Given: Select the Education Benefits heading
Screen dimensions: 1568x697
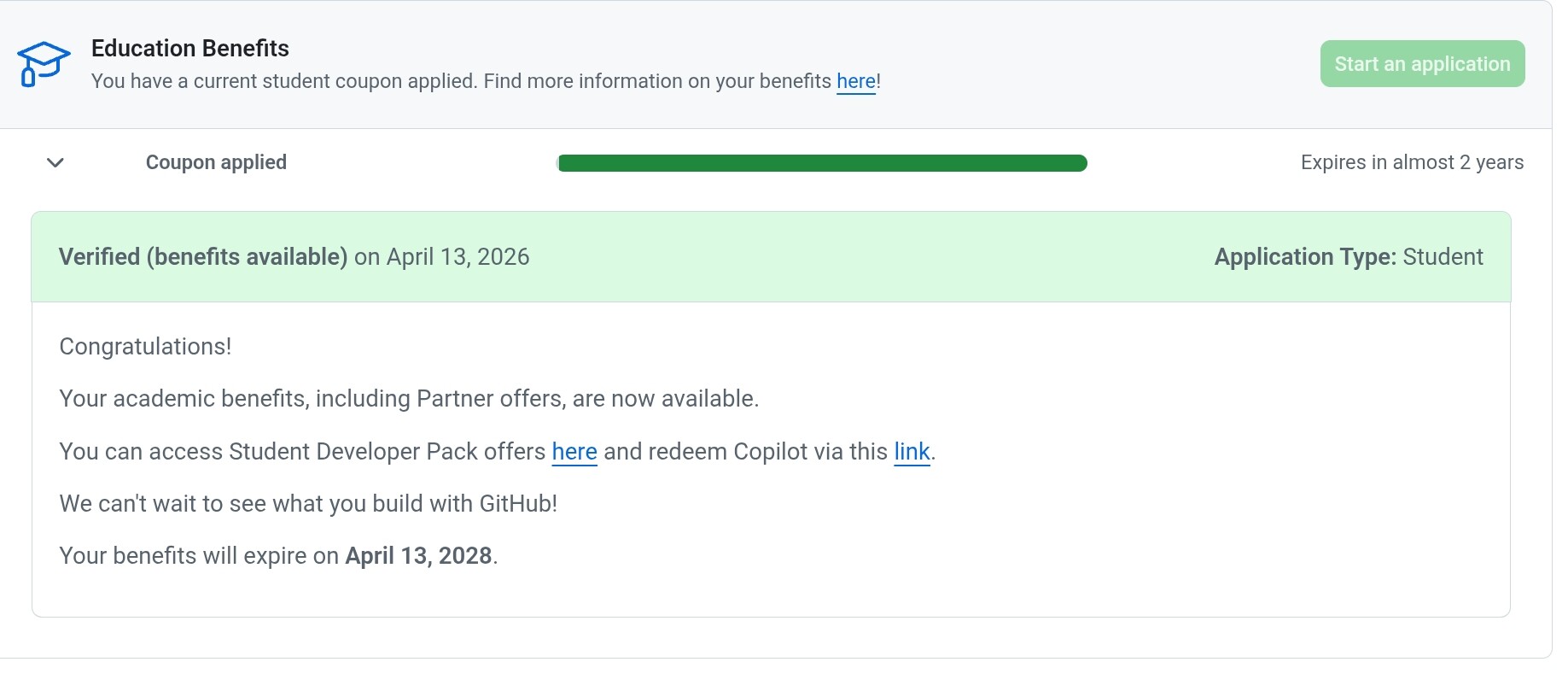Looking at the screenshot, I should tap(189, 49).
